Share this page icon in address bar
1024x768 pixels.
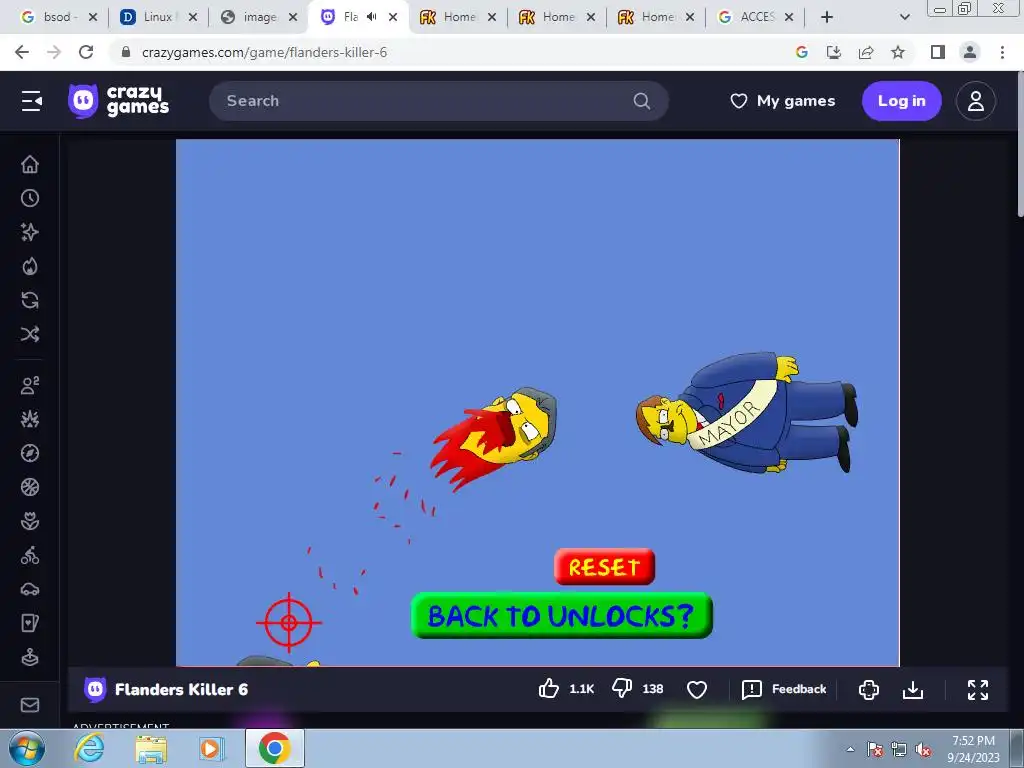(x=866, y=52)
